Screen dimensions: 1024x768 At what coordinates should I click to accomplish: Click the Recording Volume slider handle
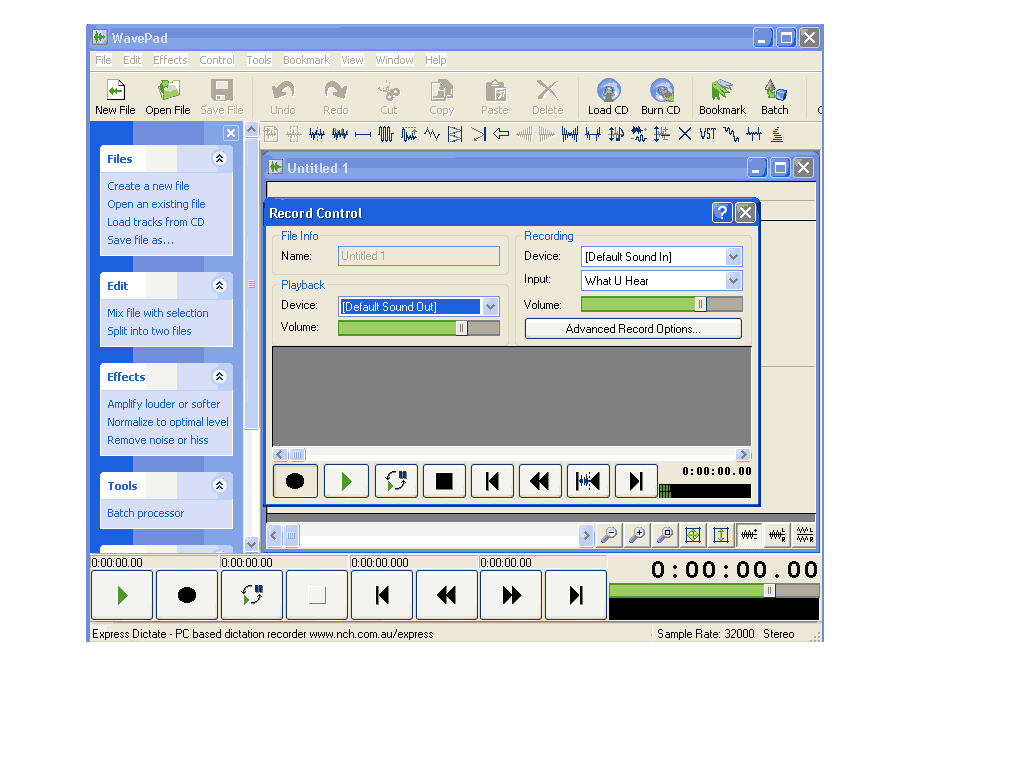[x=700, y=304]
